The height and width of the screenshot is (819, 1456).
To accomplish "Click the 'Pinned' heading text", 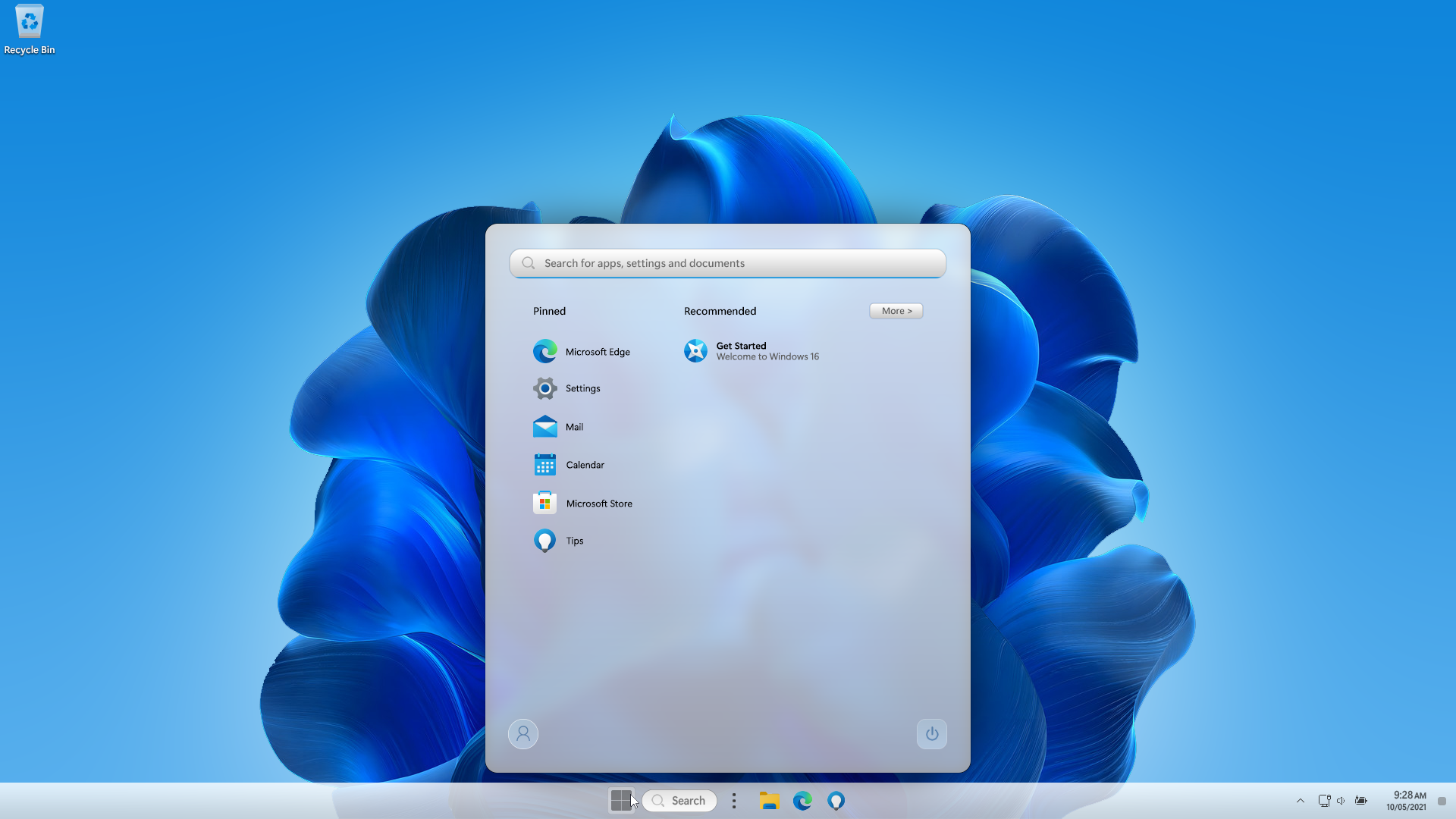I will tap(549, 311).
